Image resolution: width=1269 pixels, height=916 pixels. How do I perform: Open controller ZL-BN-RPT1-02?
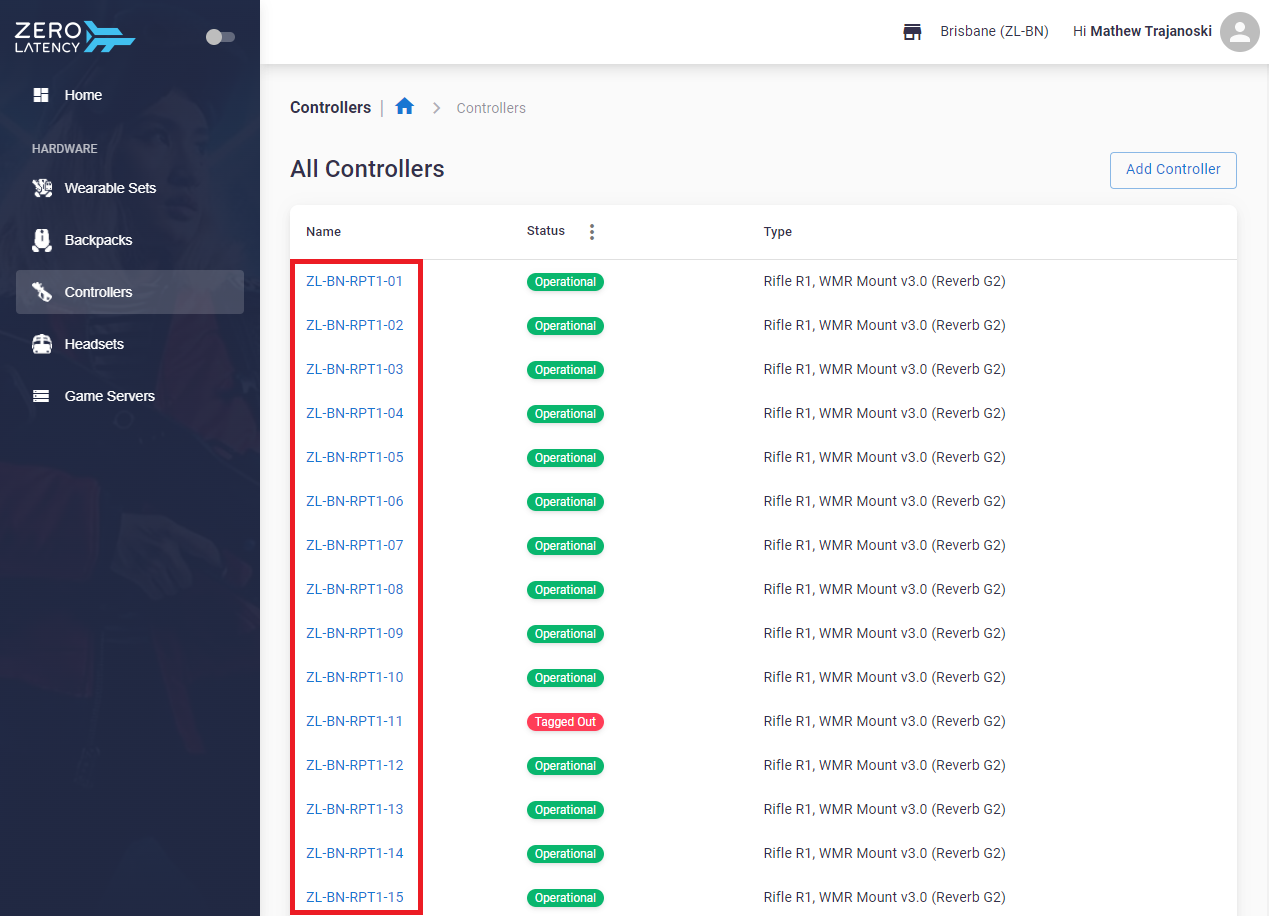click(354, 325)
